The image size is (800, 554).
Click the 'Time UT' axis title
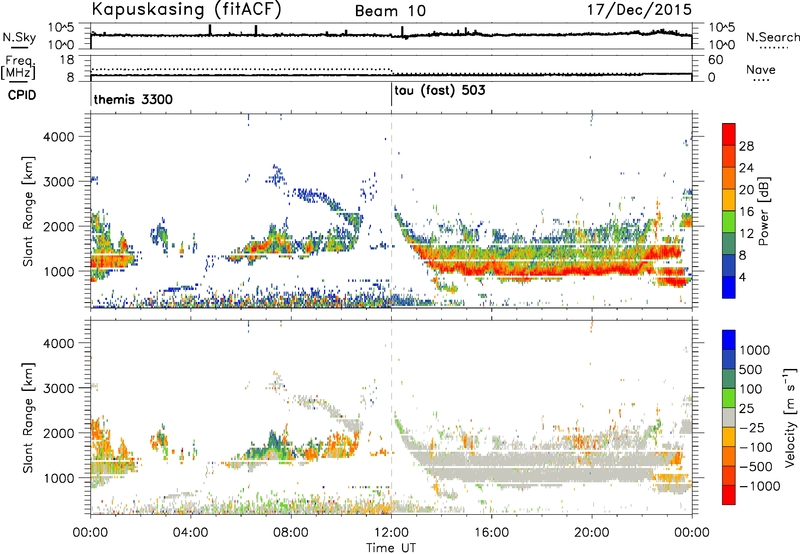[x=391, y=547]
